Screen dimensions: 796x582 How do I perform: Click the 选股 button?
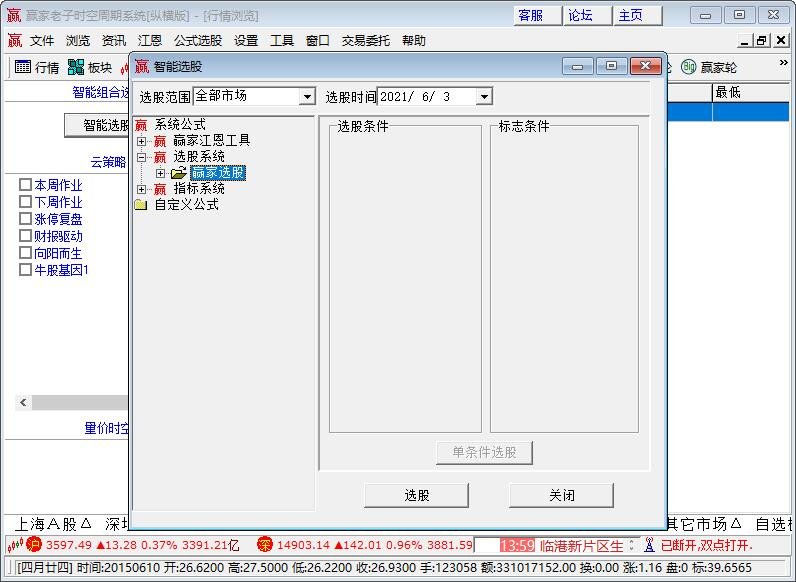click(x=416, y=495)
